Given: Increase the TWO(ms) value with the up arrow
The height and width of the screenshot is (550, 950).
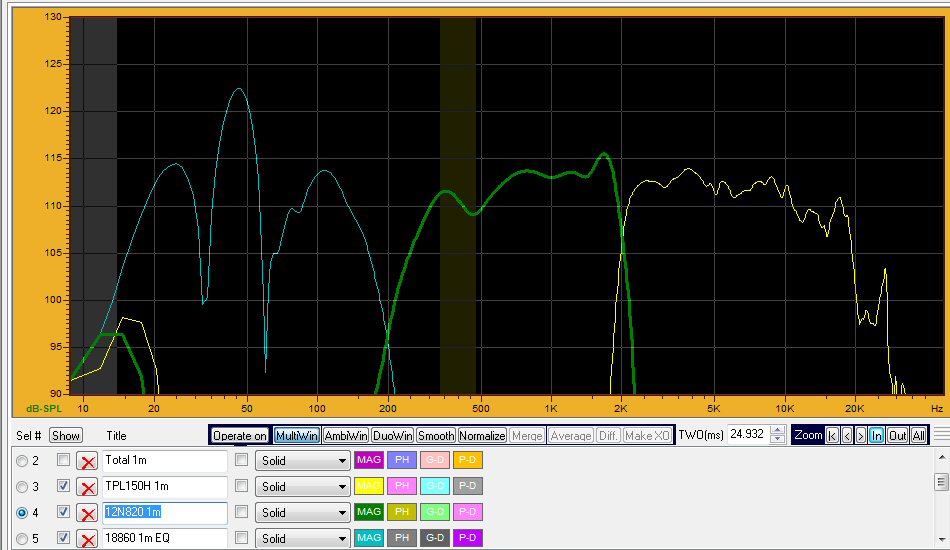Looking at the screenshot, I should [777, 430].
